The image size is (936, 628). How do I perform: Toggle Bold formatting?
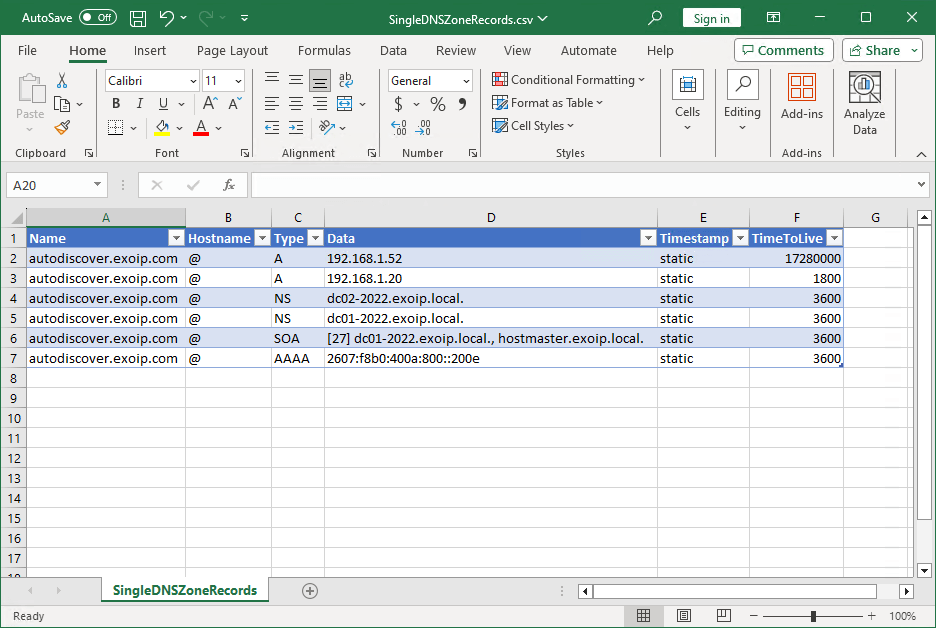pos(116,104)
